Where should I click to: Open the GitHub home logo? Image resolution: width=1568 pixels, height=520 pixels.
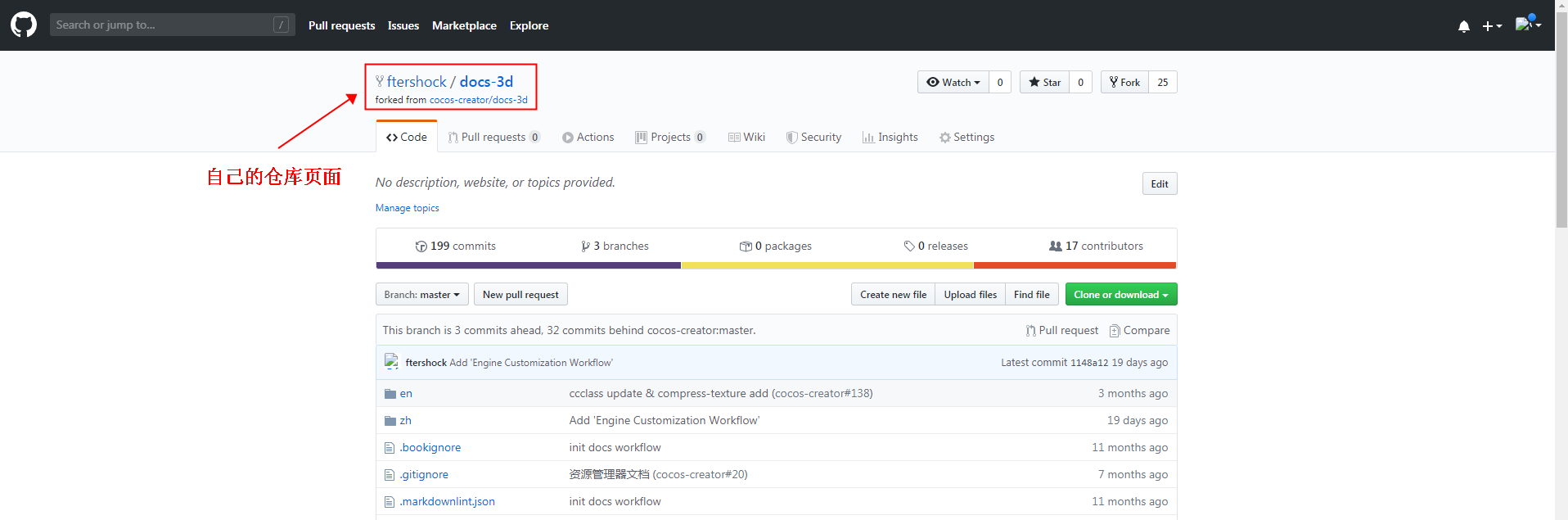24,25
